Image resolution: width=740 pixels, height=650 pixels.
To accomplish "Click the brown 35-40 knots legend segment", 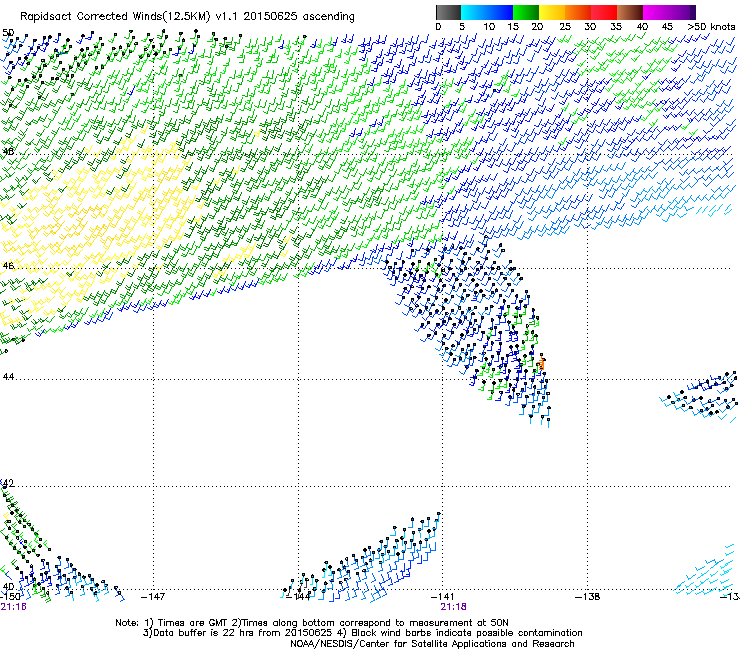I will (x=630, y=12).
